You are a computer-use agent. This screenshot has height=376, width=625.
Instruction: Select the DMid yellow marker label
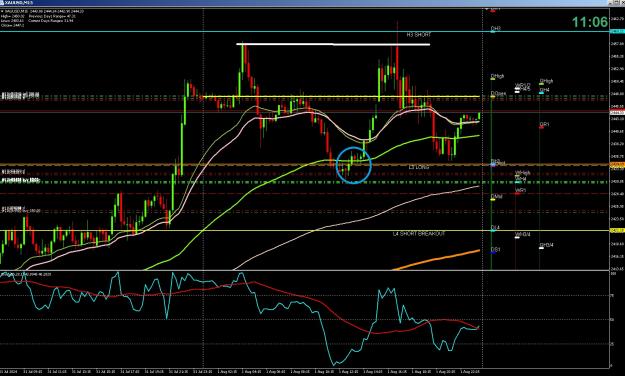point(496,197)
